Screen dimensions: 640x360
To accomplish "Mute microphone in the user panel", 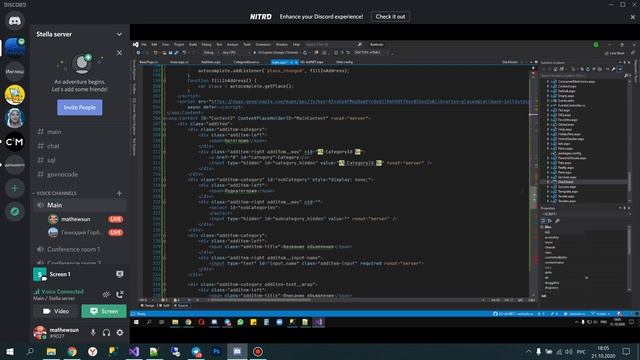I will tap(93, 333).
